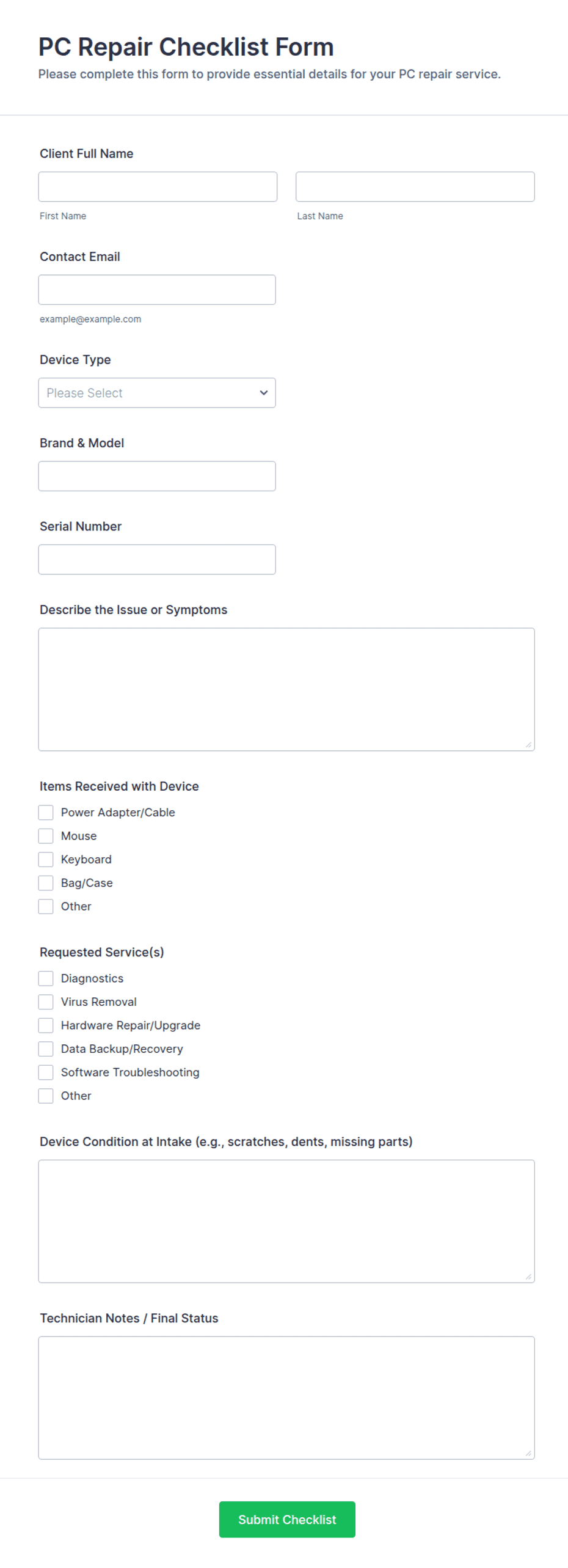The image size is (568, 1568).
Task: Click the Technician Notes textarea
Action: click(x=286, y=1398)
